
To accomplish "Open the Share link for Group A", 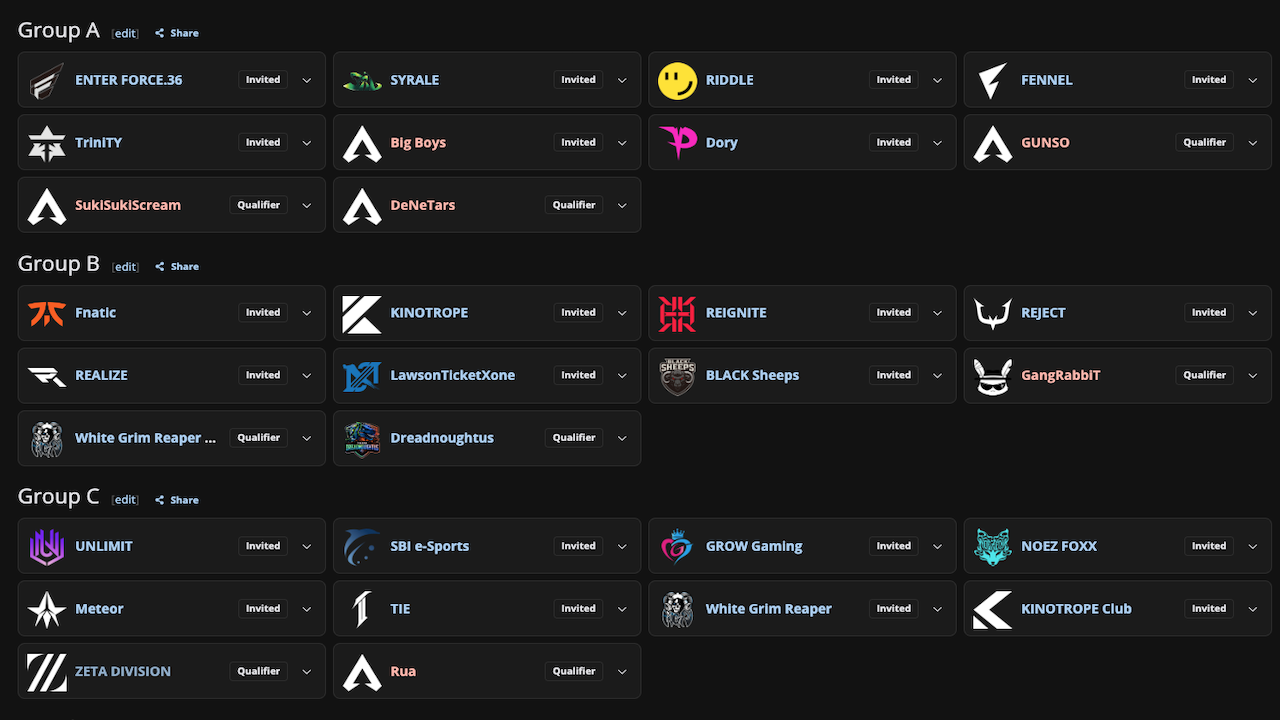I will tap(177, 33).
